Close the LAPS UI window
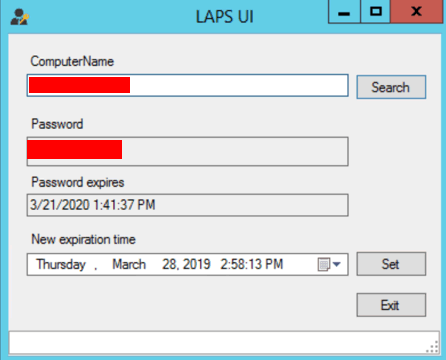 pos(417,12)
